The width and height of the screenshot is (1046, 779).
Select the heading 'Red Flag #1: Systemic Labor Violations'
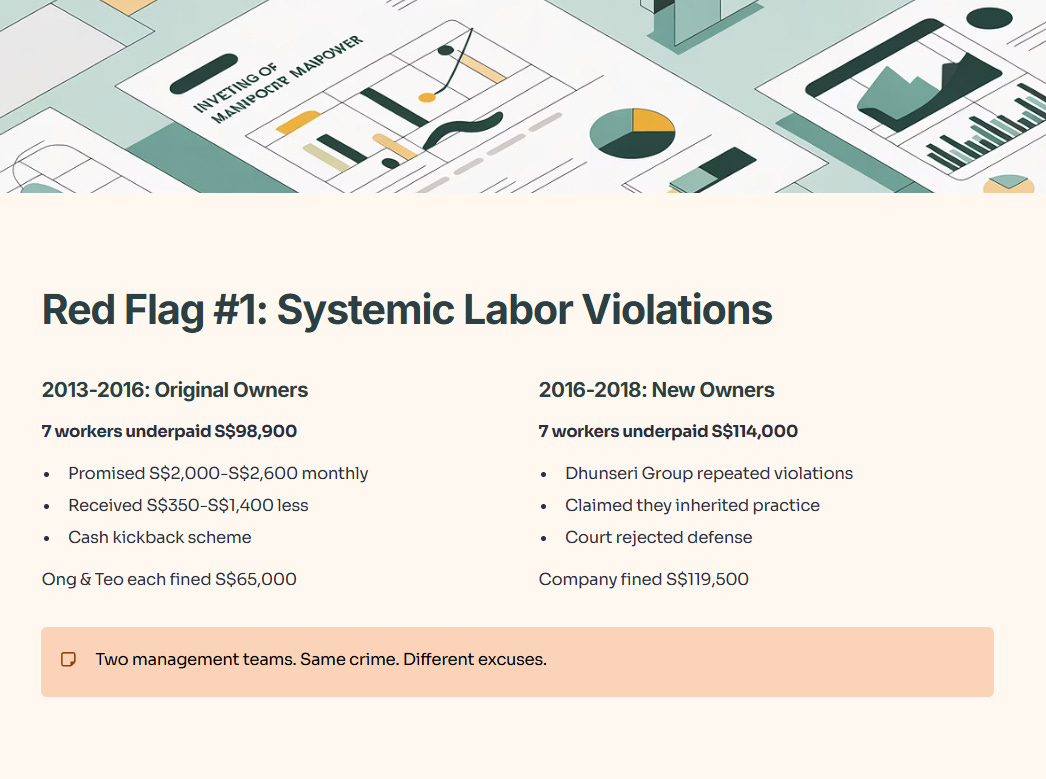pyautogui.click(x=407, y=309)
